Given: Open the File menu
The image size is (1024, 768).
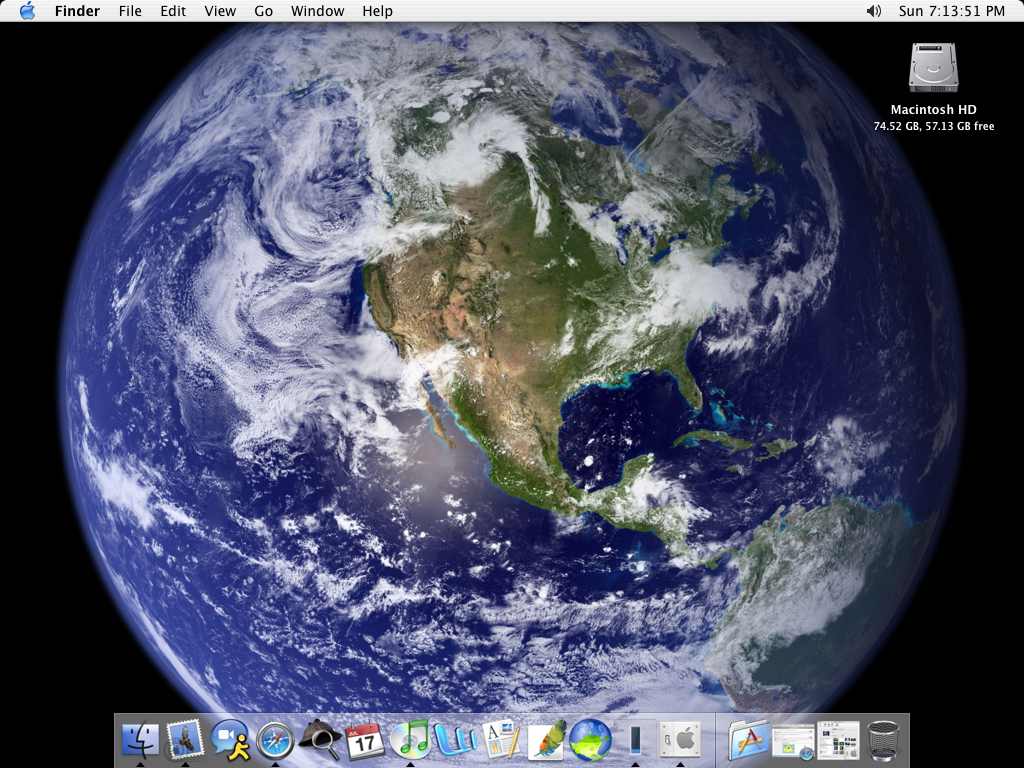Looking at the screenshot, I should (130, 11).
